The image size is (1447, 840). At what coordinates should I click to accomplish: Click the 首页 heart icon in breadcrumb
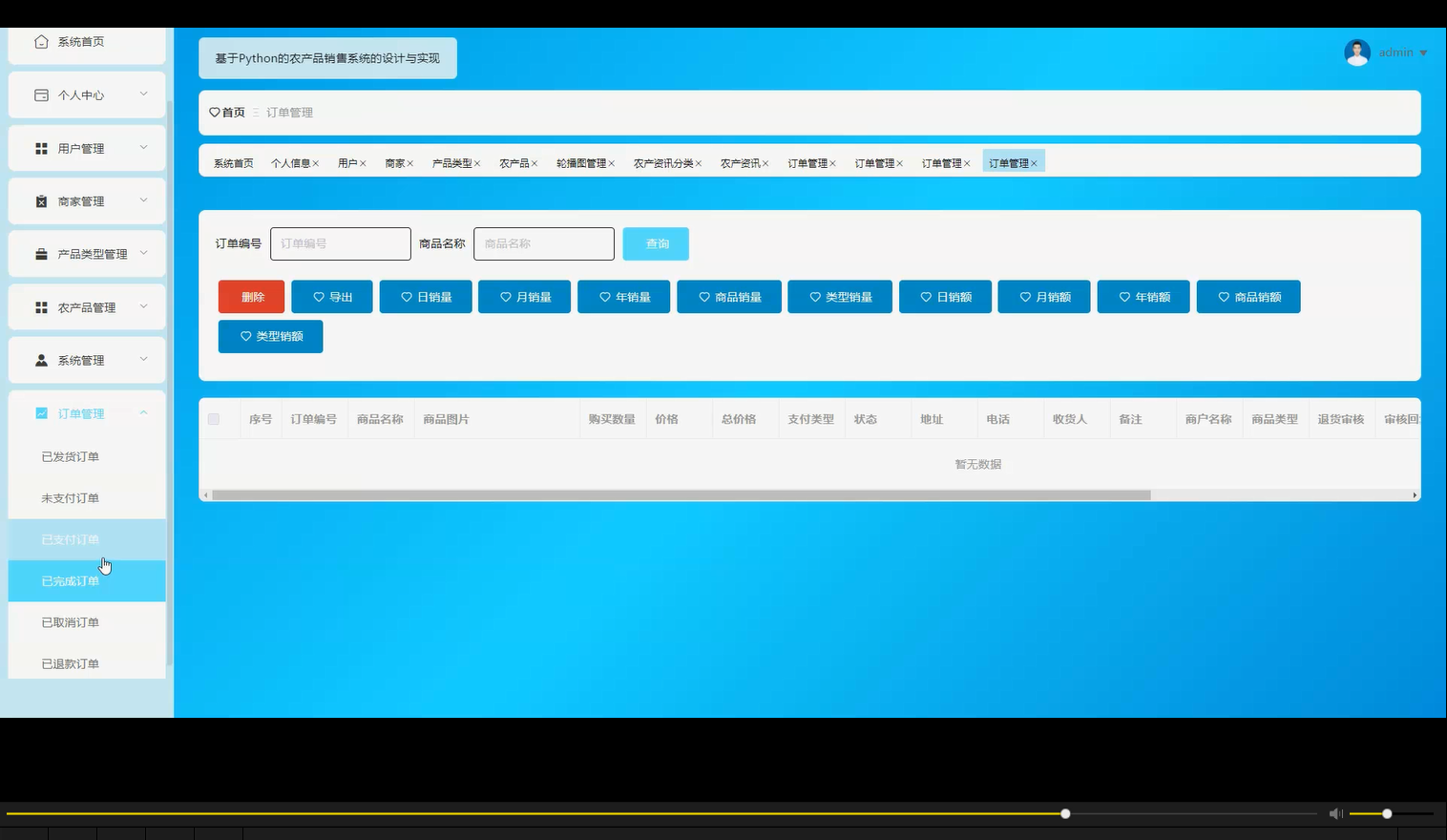(214, 112)
